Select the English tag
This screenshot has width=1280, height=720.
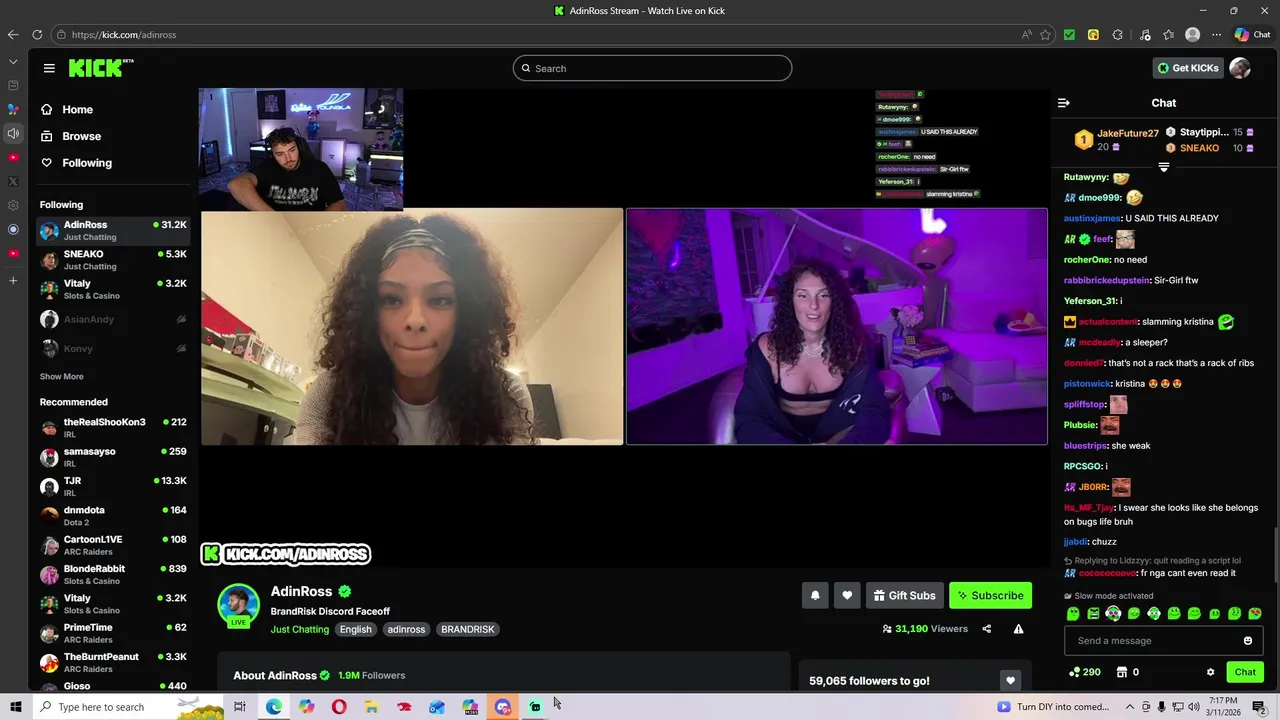[x=355, y=629]
